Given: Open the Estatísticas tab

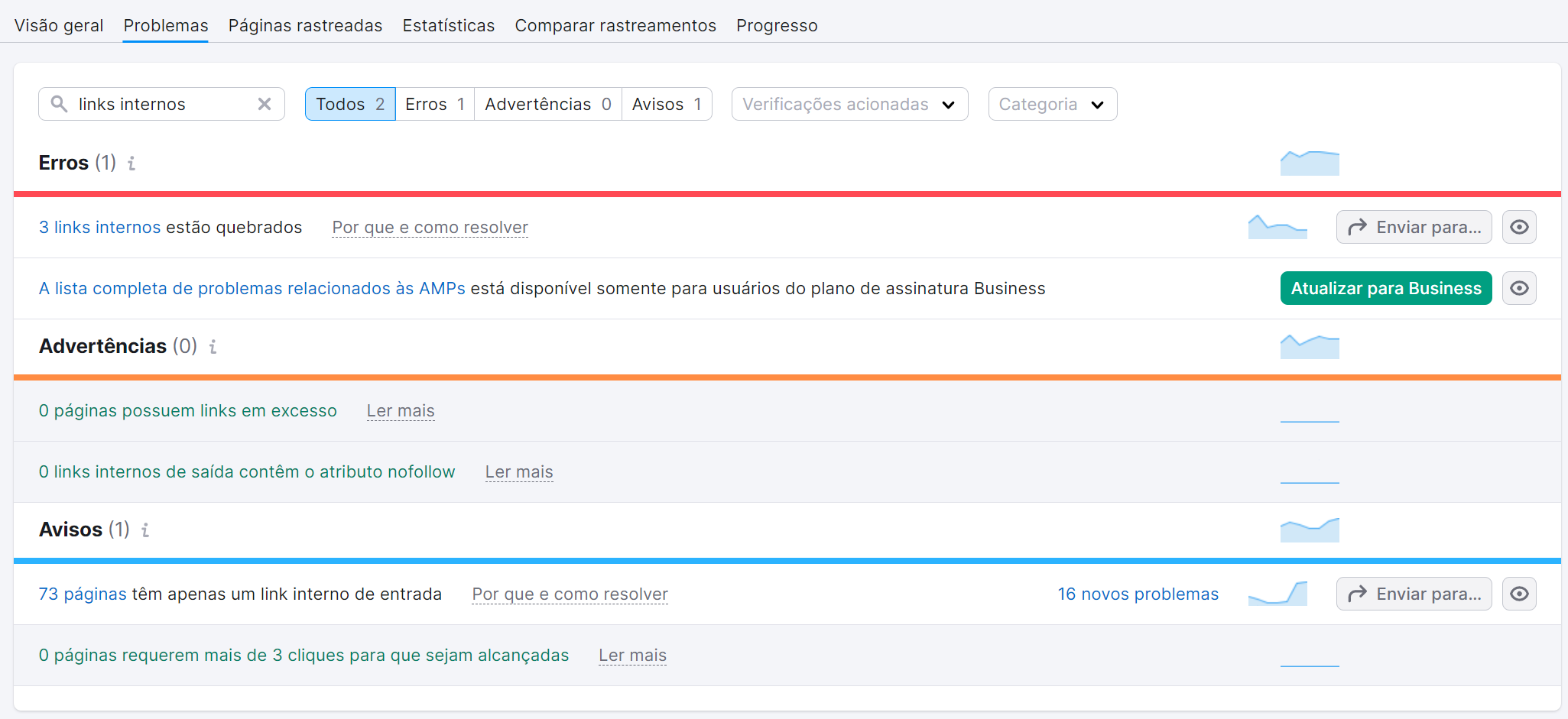Looking at the screenshot, I should [448, 25].
